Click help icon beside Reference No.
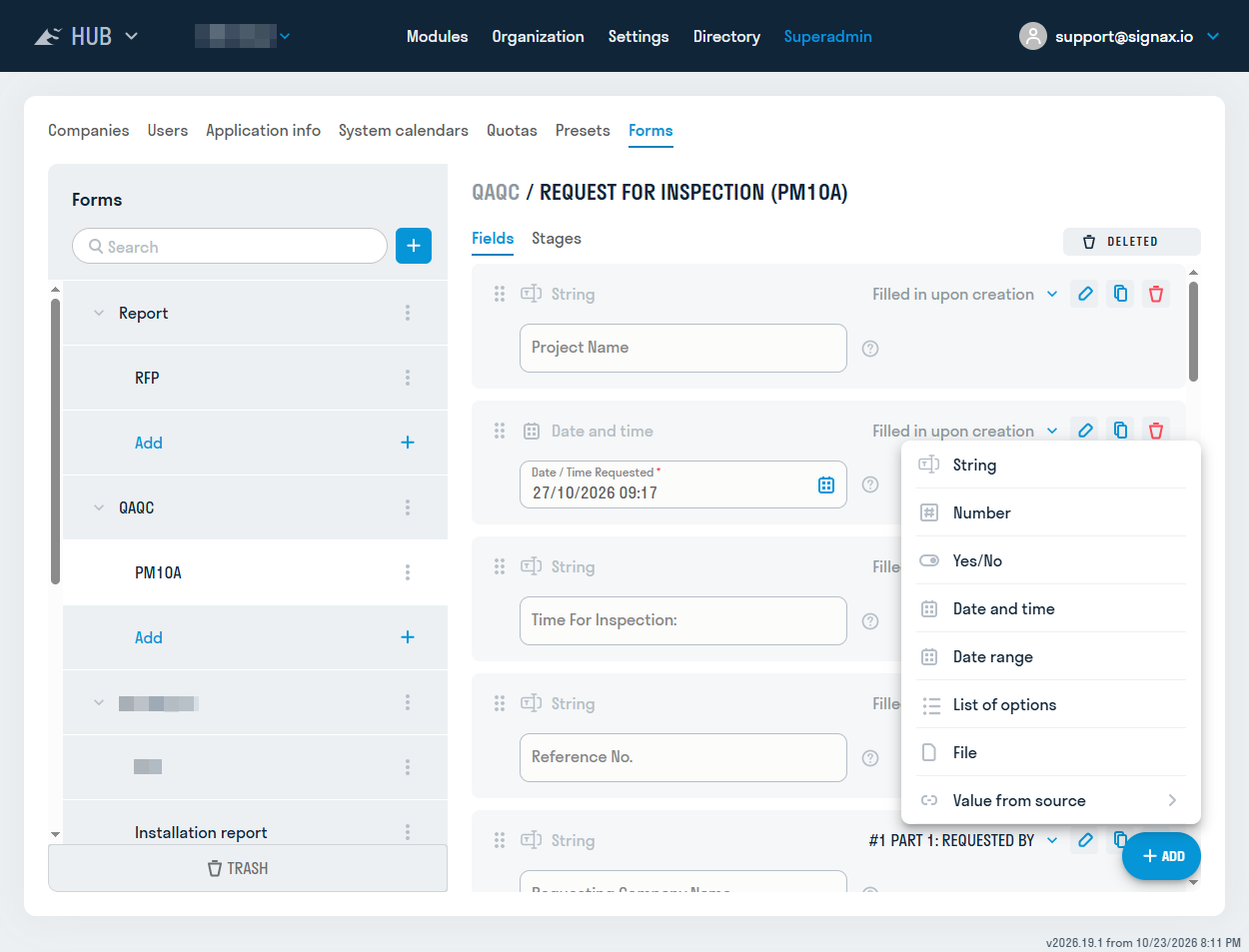Screen dimensions: 1249x952 click(x=870, y=758)
